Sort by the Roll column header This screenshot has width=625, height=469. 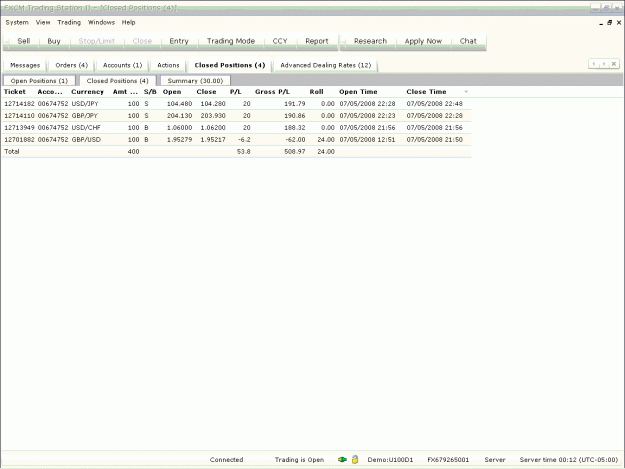[x=316, y=92]
